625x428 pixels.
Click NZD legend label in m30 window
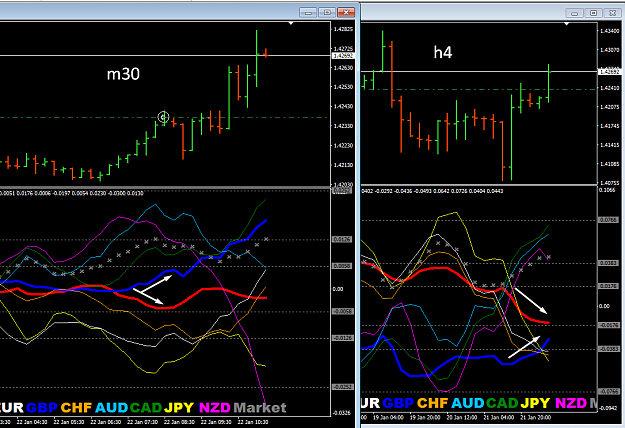(x=215, y=408)
